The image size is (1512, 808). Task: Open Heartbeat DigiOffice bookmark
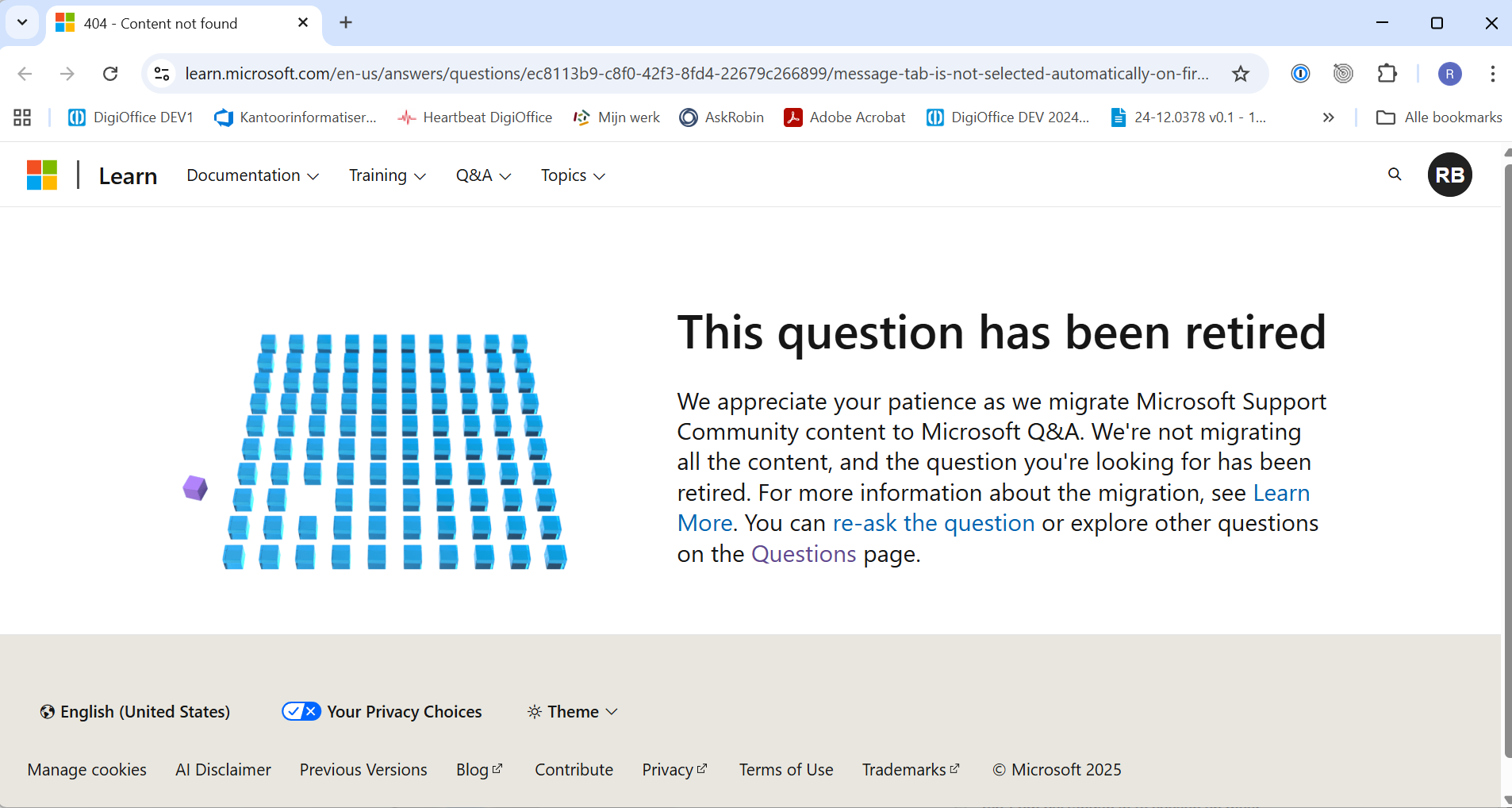tap(475, 117)
